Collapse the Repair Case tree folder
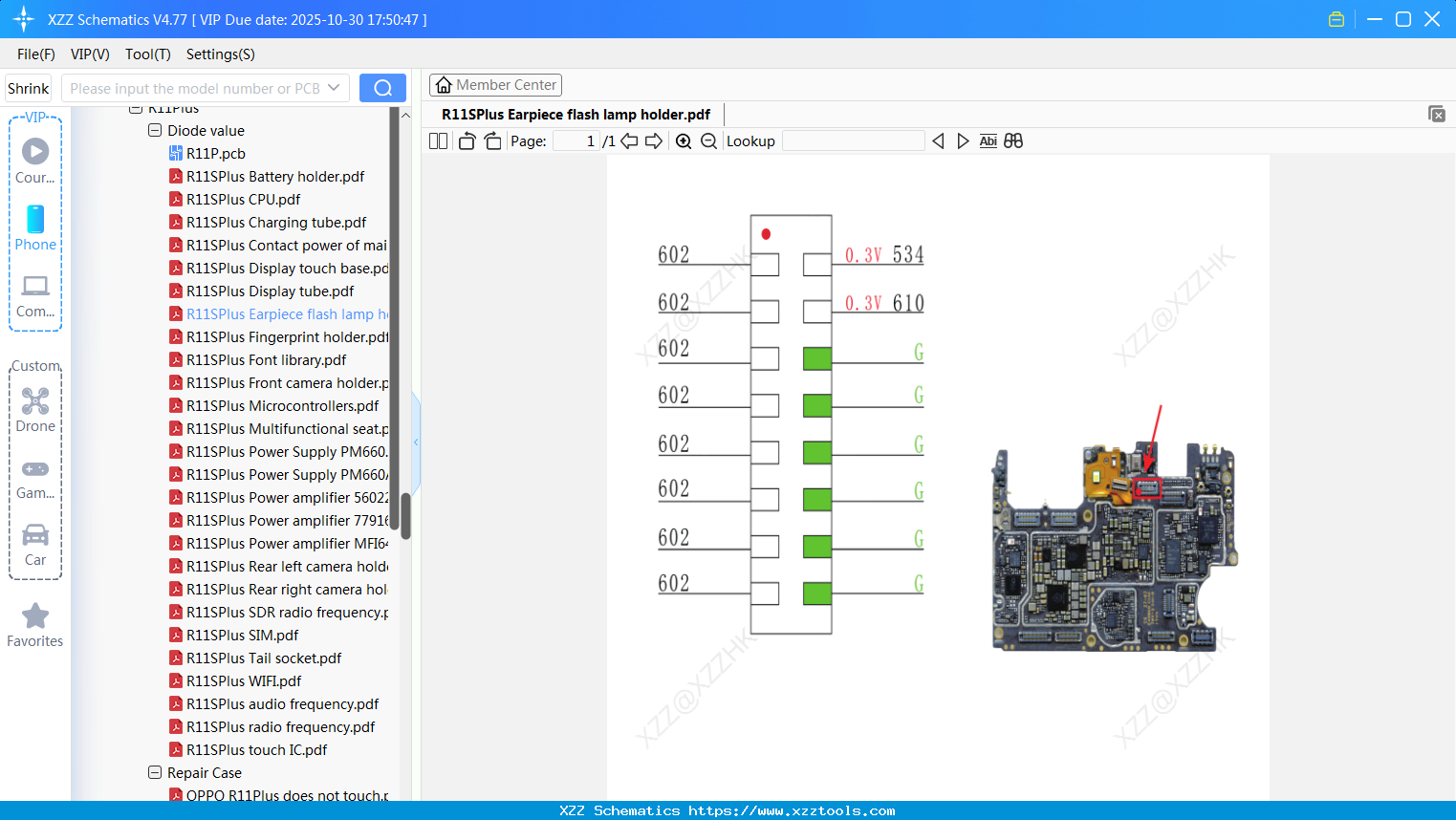Viewport: 1456px width, 820px height. [x=155, y=773]
